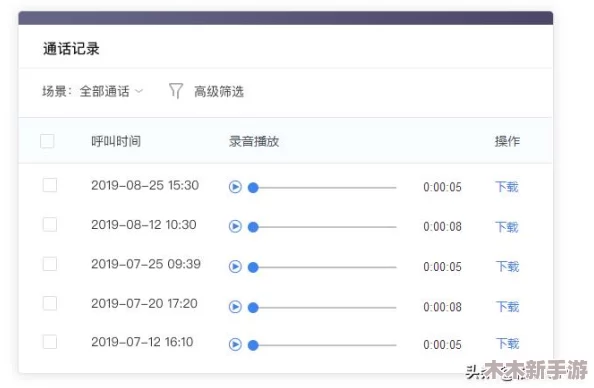Click the 录音播放 column header
594x388 pixels.
pyautogui.click(x=254, y=141)
